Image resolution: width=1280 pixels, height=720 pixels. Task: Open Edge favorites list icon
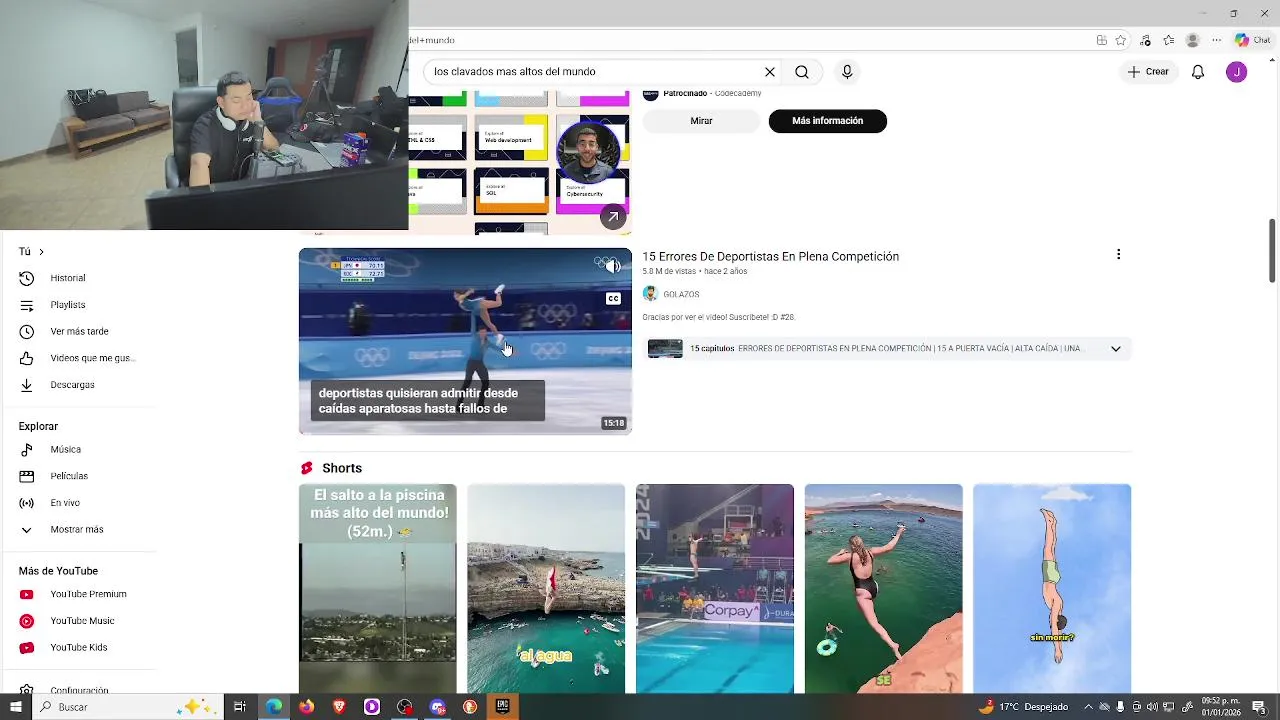1168,40
